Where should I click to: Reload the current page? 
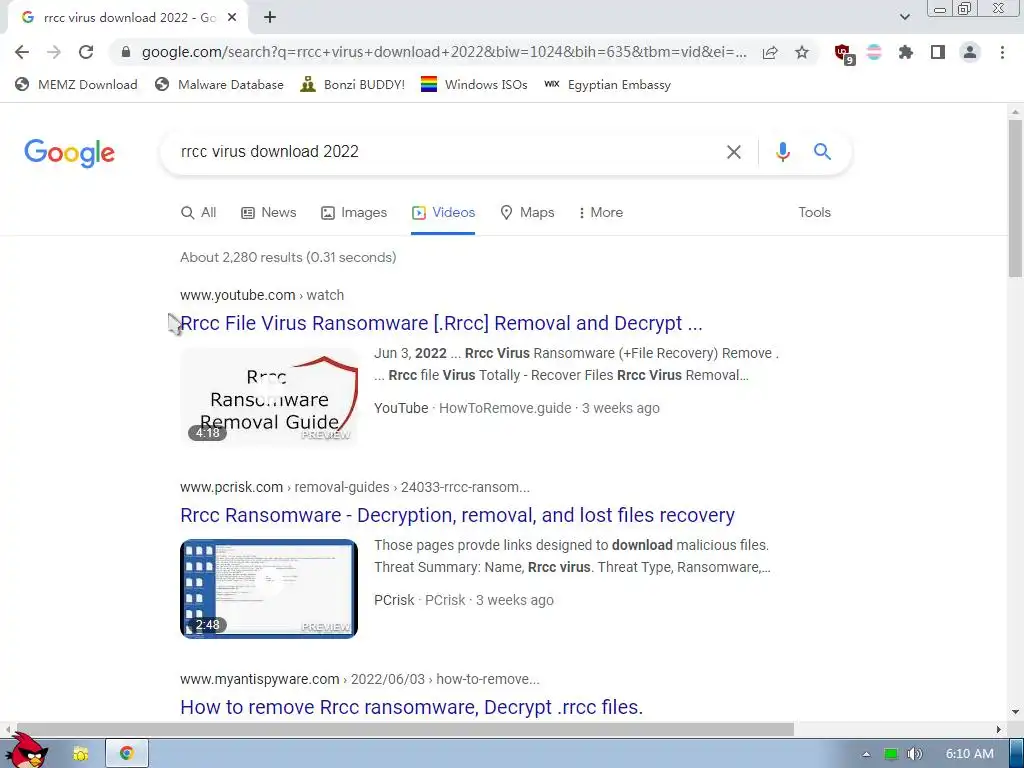coord(86,52)
